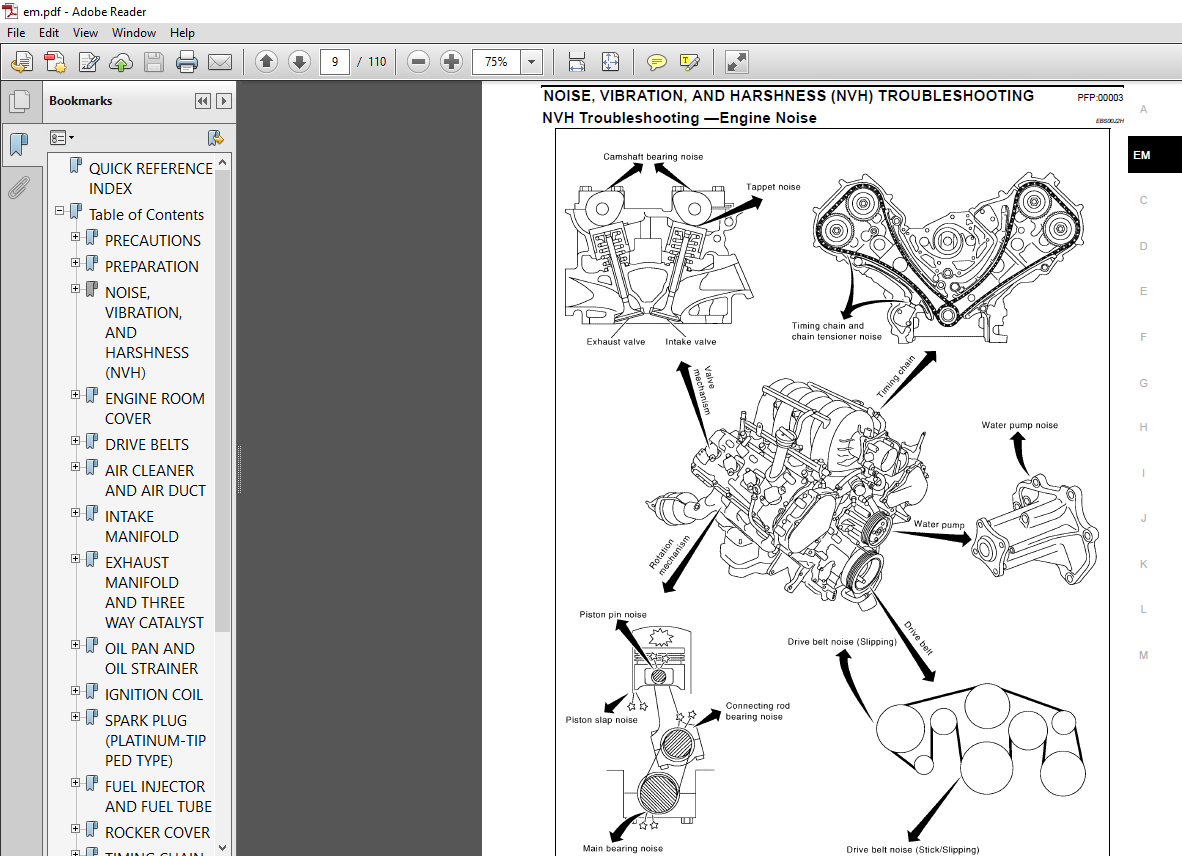Click the upload to cloud icon

click(x=121, y=62)
